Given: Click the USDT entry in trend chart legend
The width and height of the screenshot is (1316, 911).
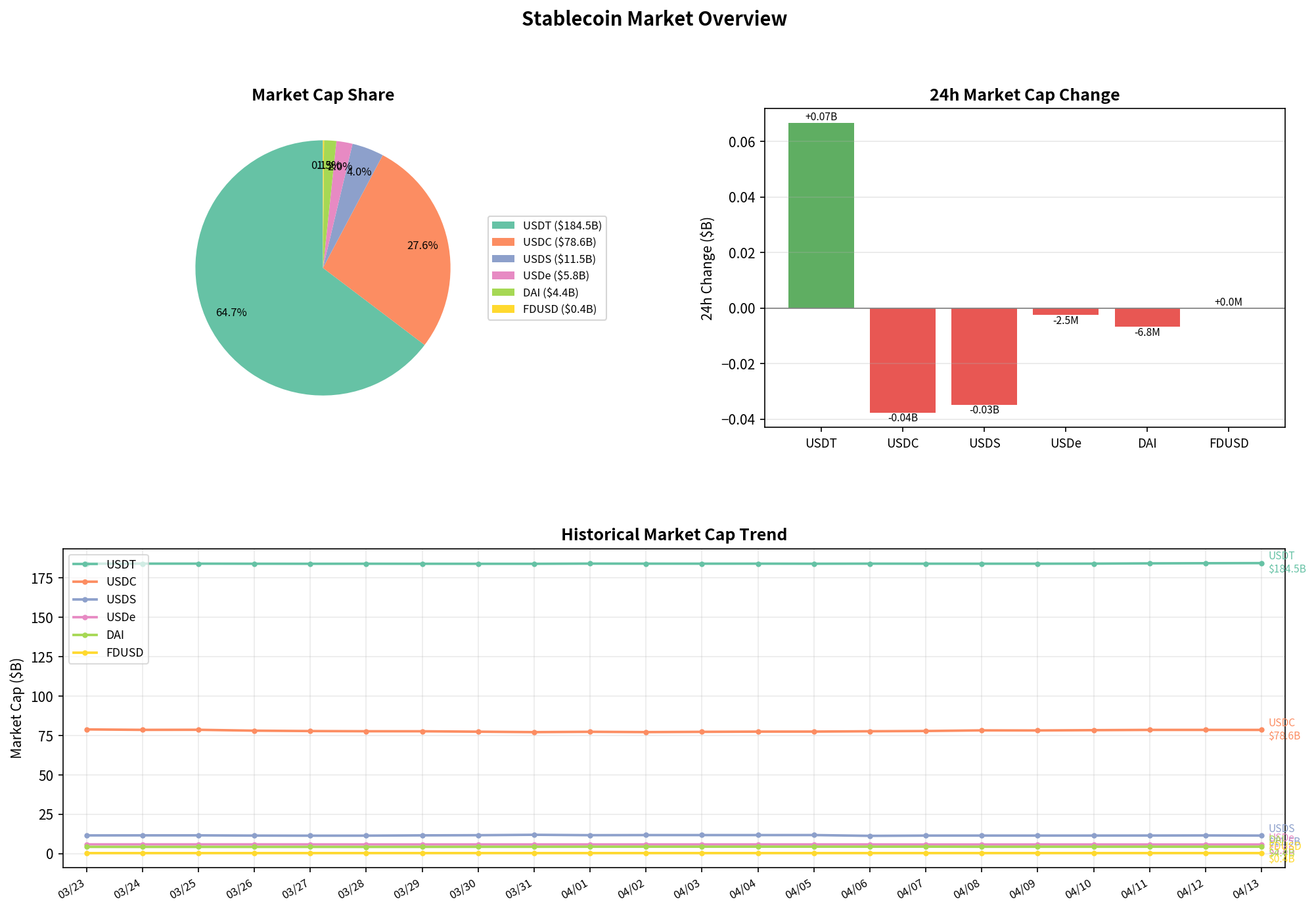Looking at the screenshot, I should pyautogui.click(x=104, y=565).
